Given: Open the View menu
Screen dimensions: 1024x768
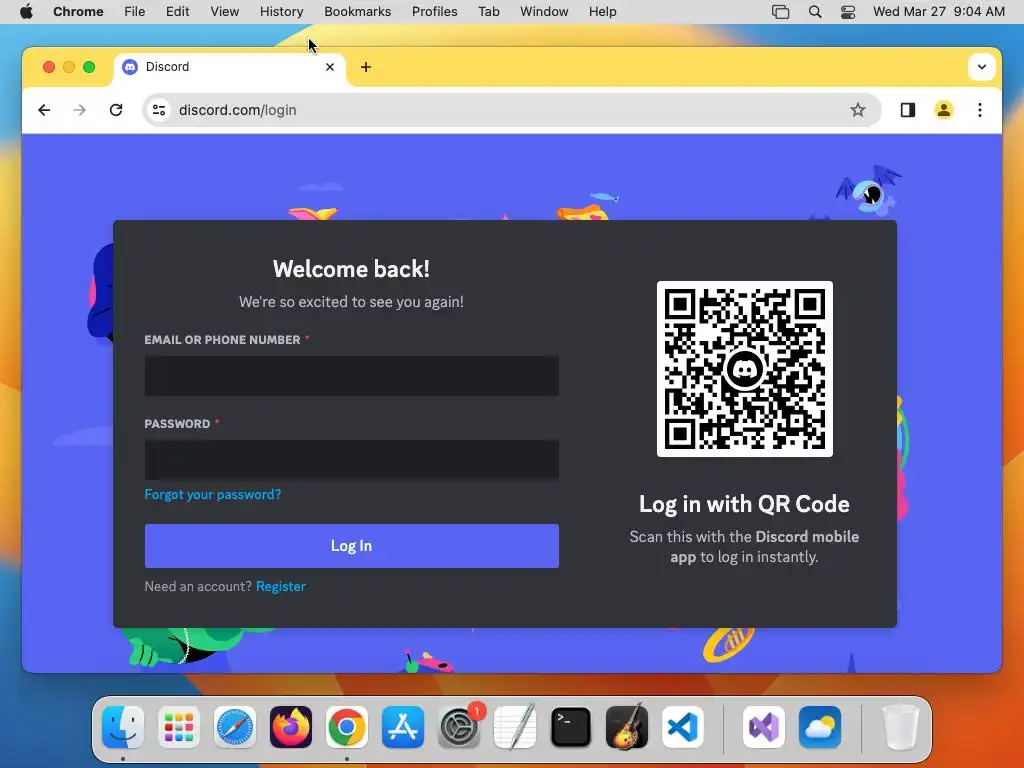Looking at the screenshot, I should click(x=225, y=12).
